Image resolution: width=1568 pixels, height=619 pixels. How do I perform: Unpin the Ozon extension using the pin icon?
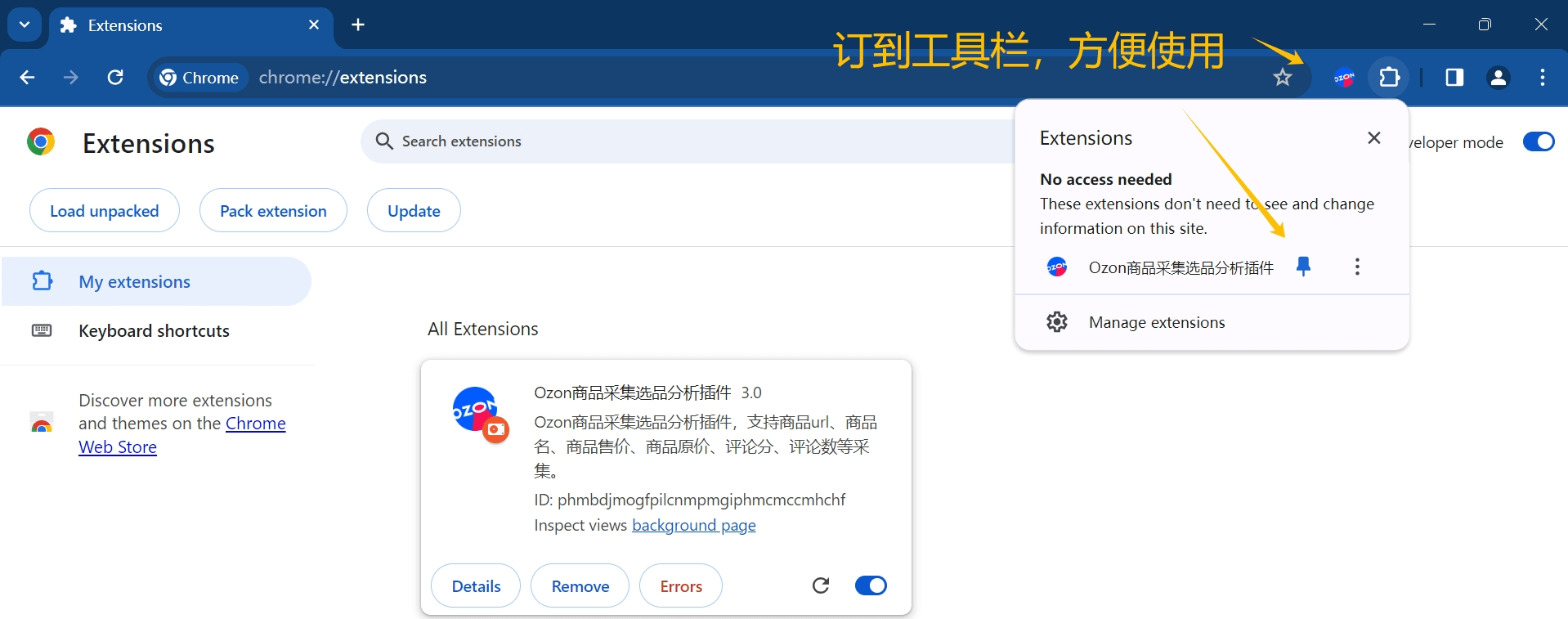tap(1304, 267)
